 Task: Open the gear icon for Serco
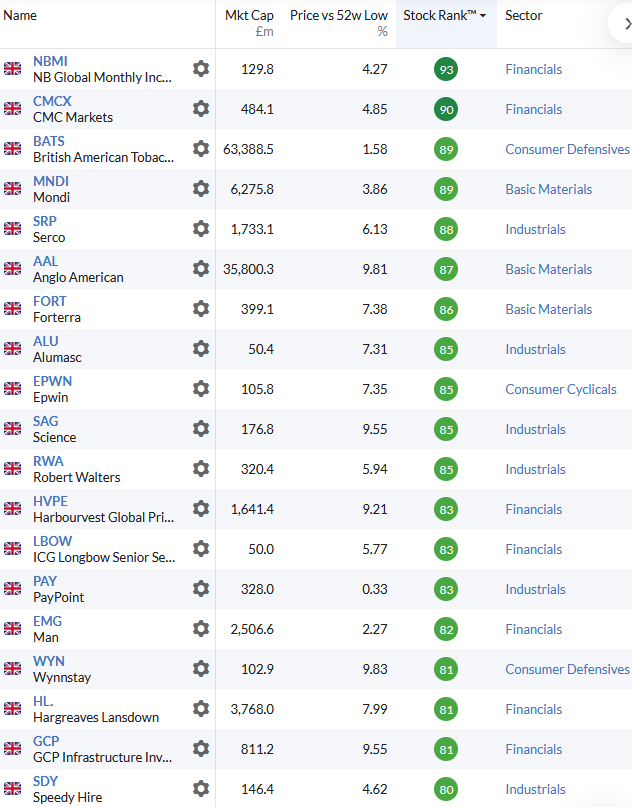201,229
